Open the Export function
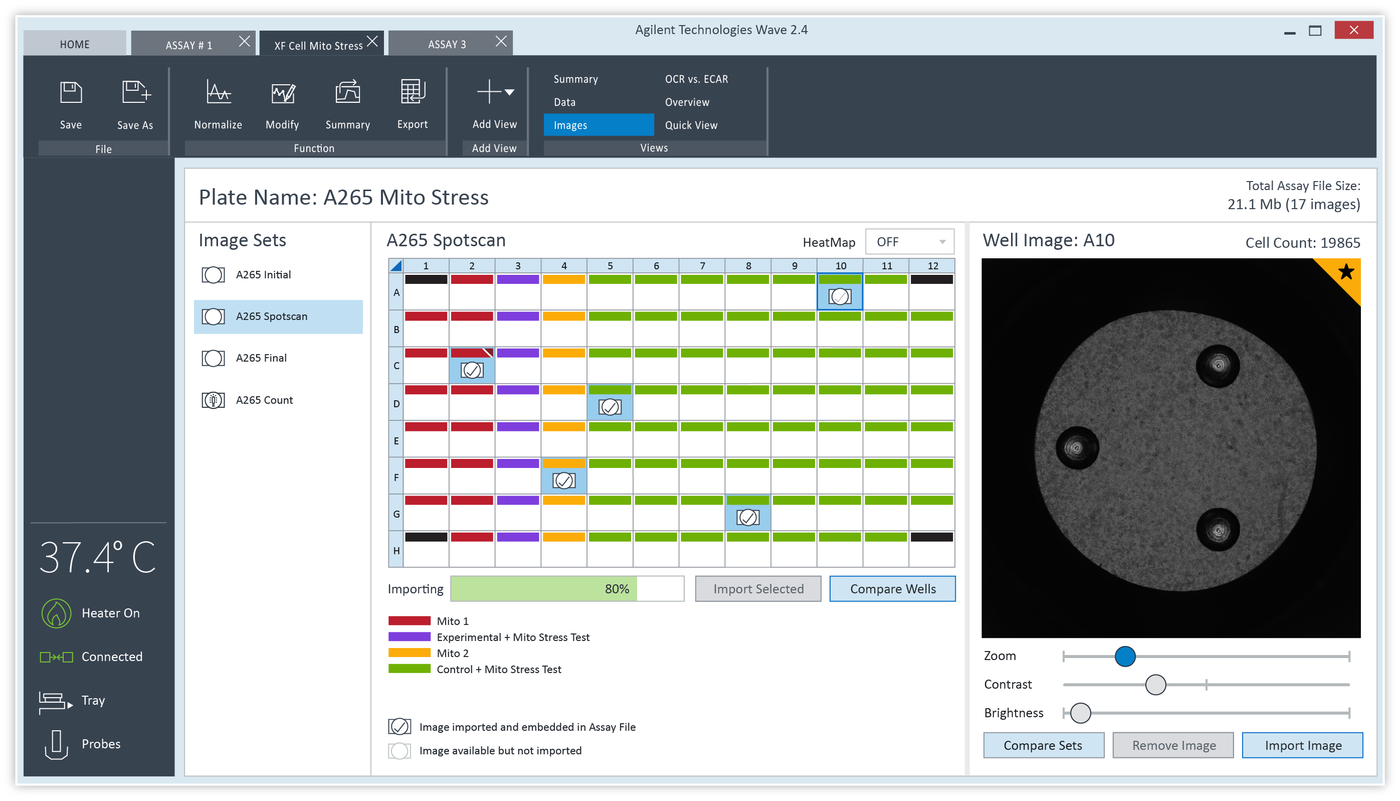Viewport: 1400px width, 801px height. click(x=412, y=100)
